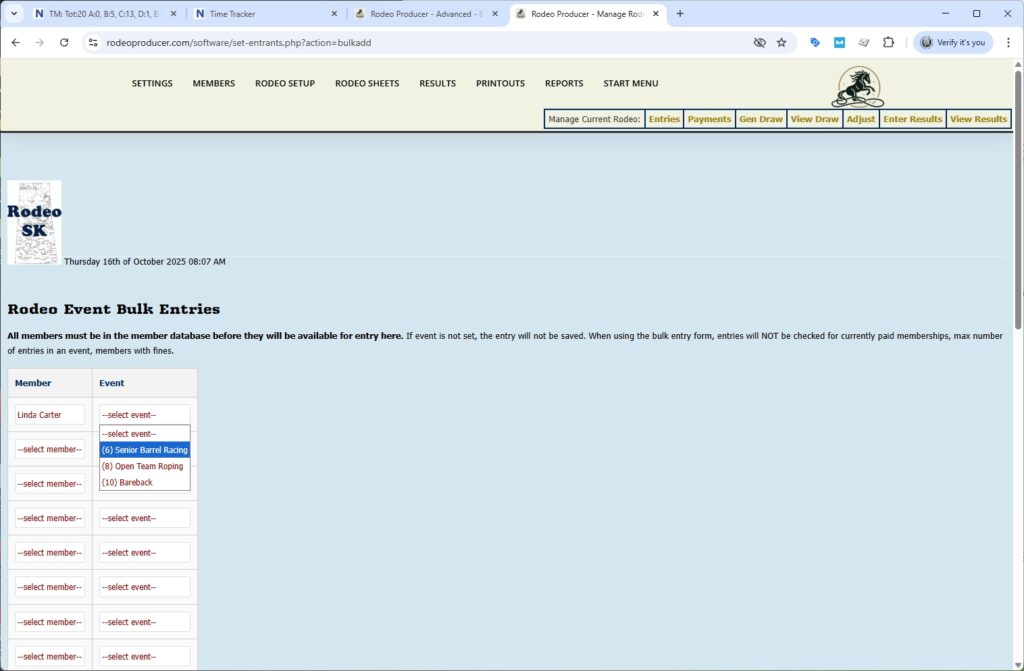Open the second row's member selection dropdown

pos(50,449)
